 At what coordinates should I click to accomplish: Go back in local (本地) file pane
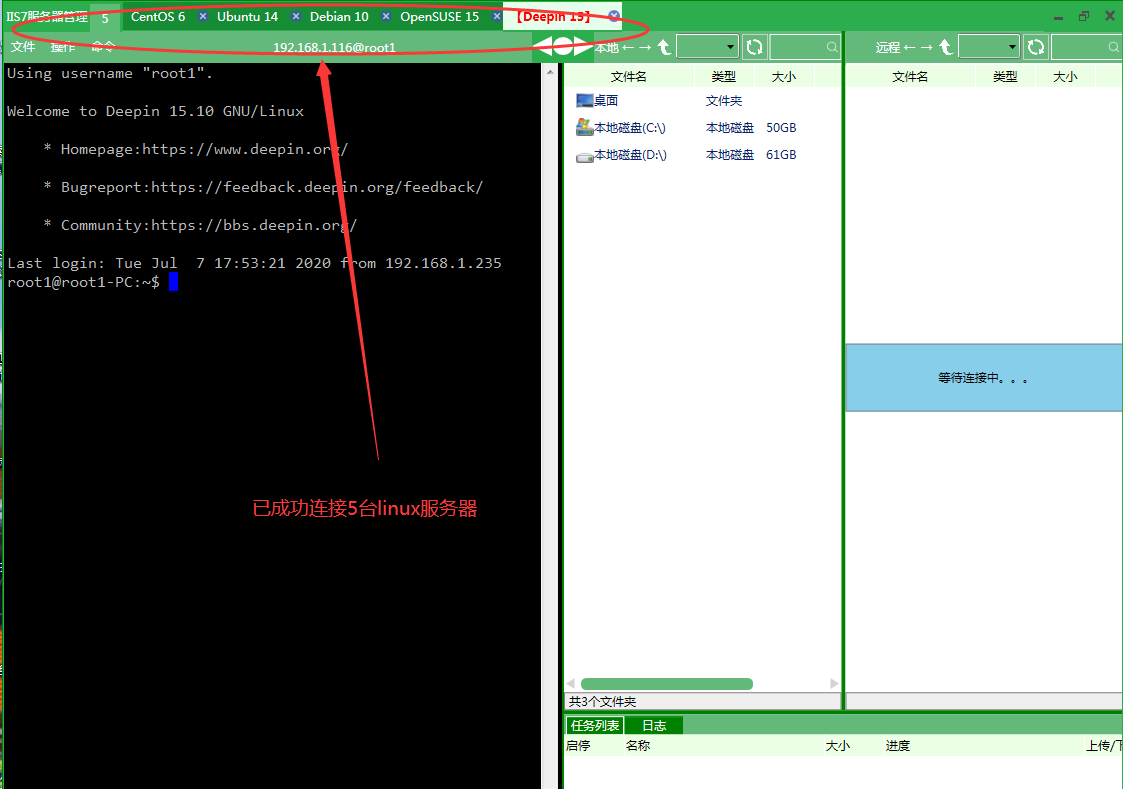(628, 47)
